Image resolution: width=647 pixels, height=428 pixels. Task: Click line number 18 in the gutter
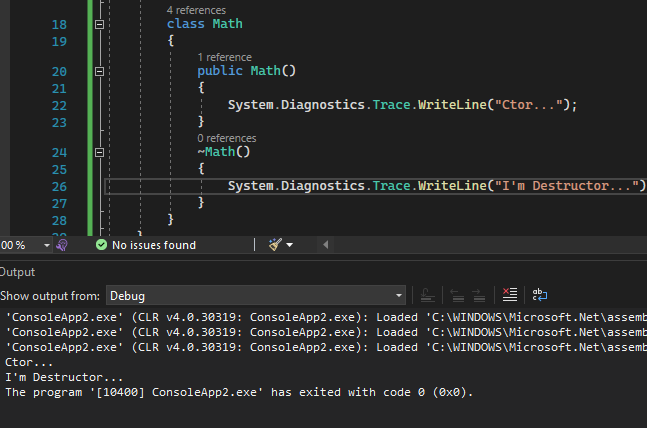pyautogui.click(x=59, y=25)
